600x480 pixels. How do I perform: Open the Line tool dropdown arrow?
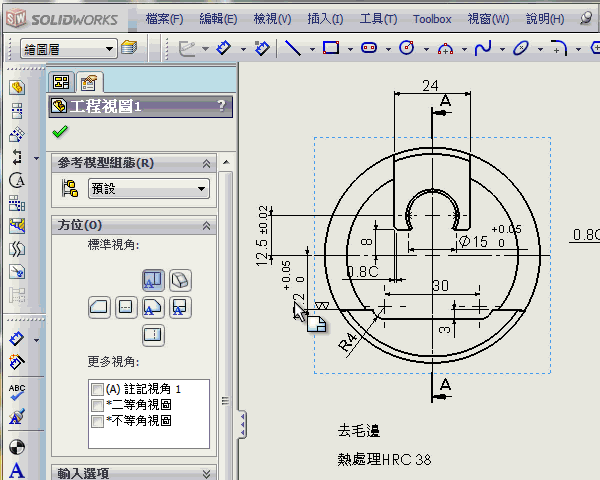click(x=312, y=49)
